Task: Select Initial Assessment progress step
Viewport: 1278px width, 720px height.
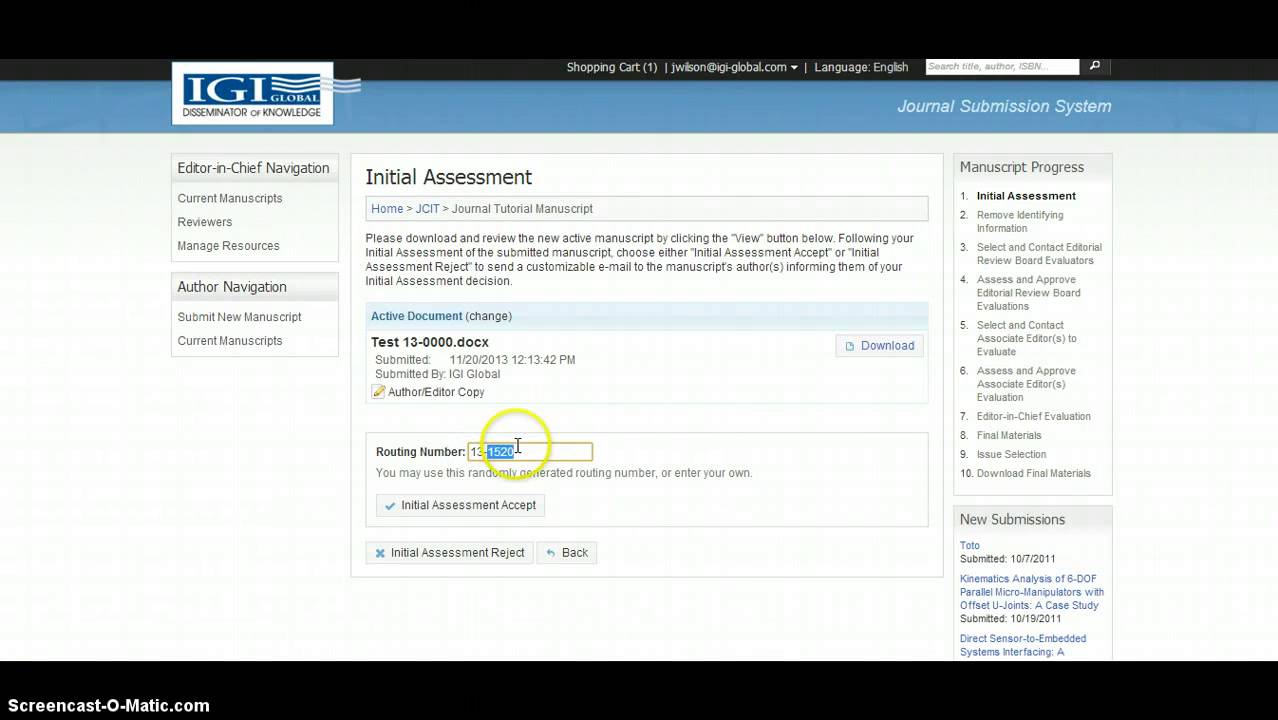Action: 1026,196
